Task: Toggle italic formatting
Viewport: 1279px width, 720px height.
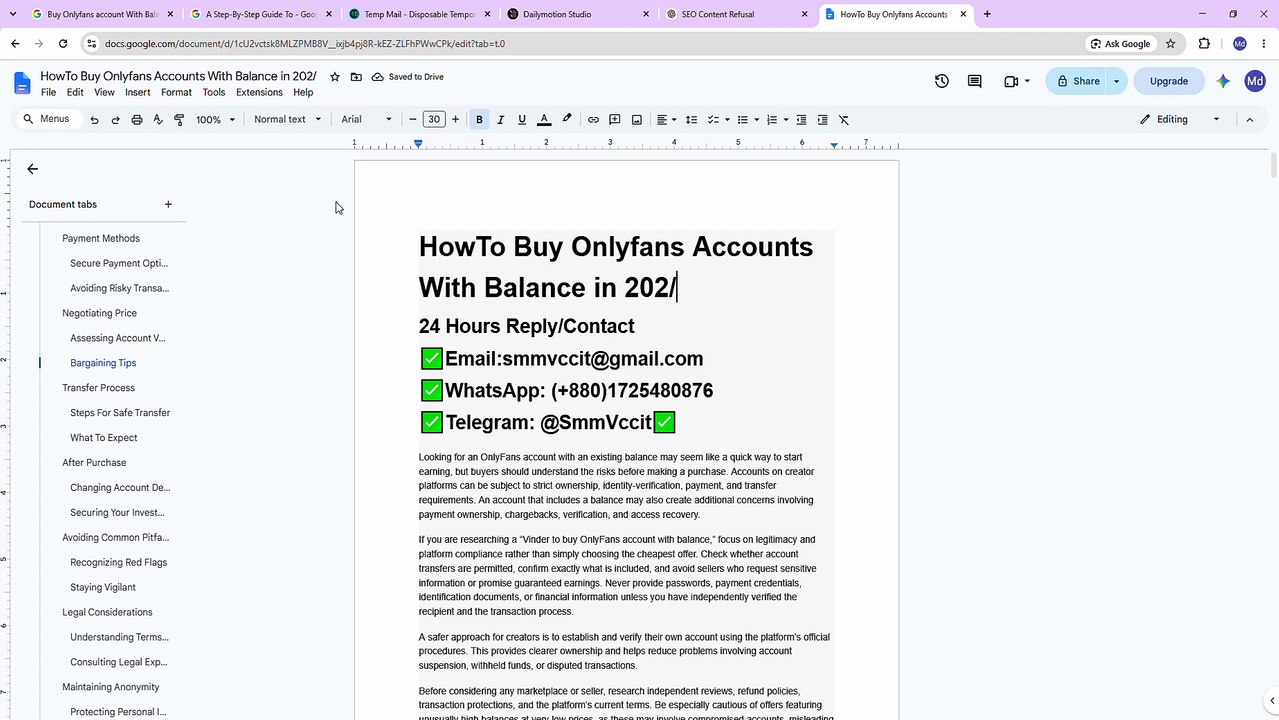Action: click(x=501, y=119)
